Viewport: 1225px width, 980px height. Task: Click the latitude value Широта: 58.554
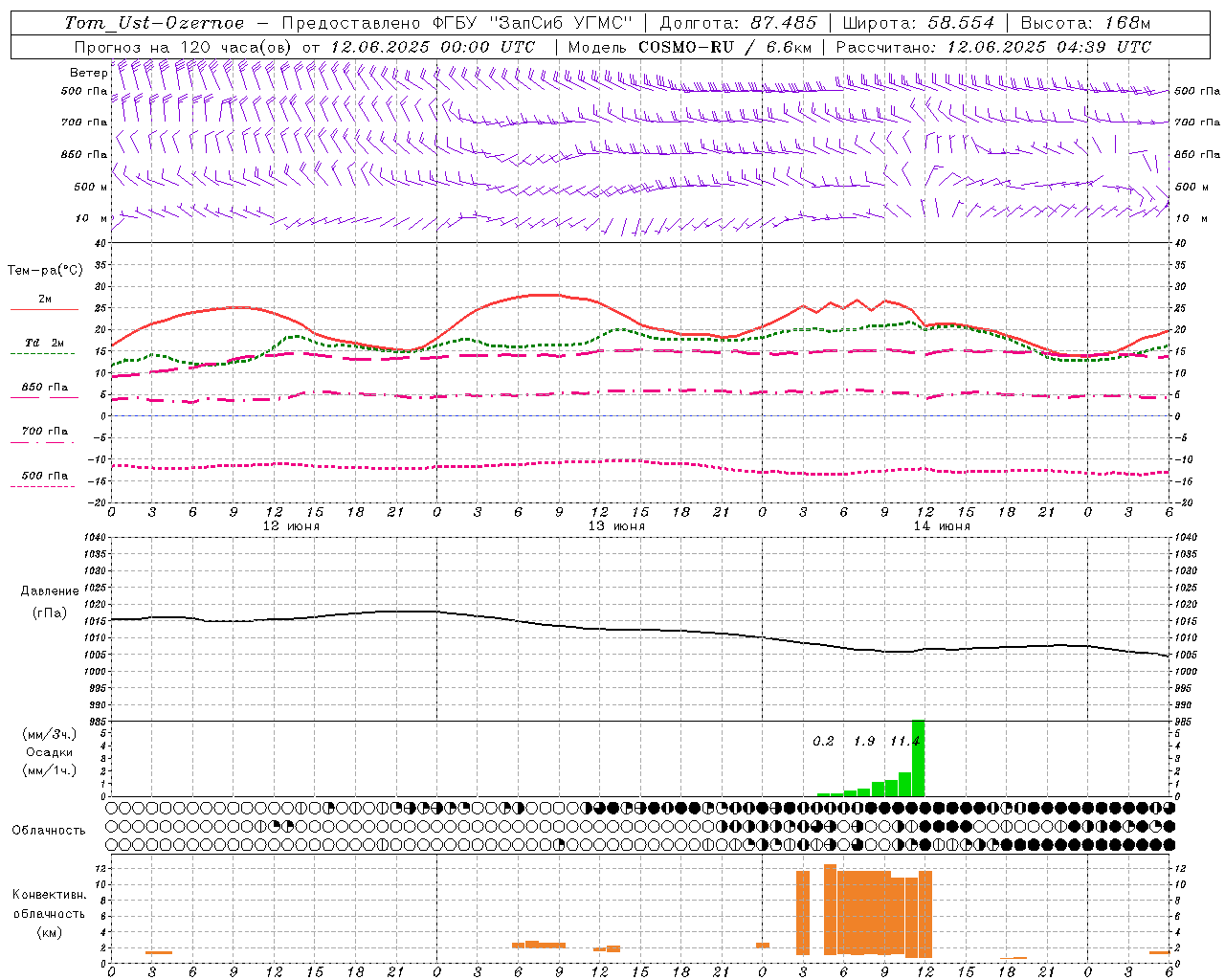pos(919,23)
